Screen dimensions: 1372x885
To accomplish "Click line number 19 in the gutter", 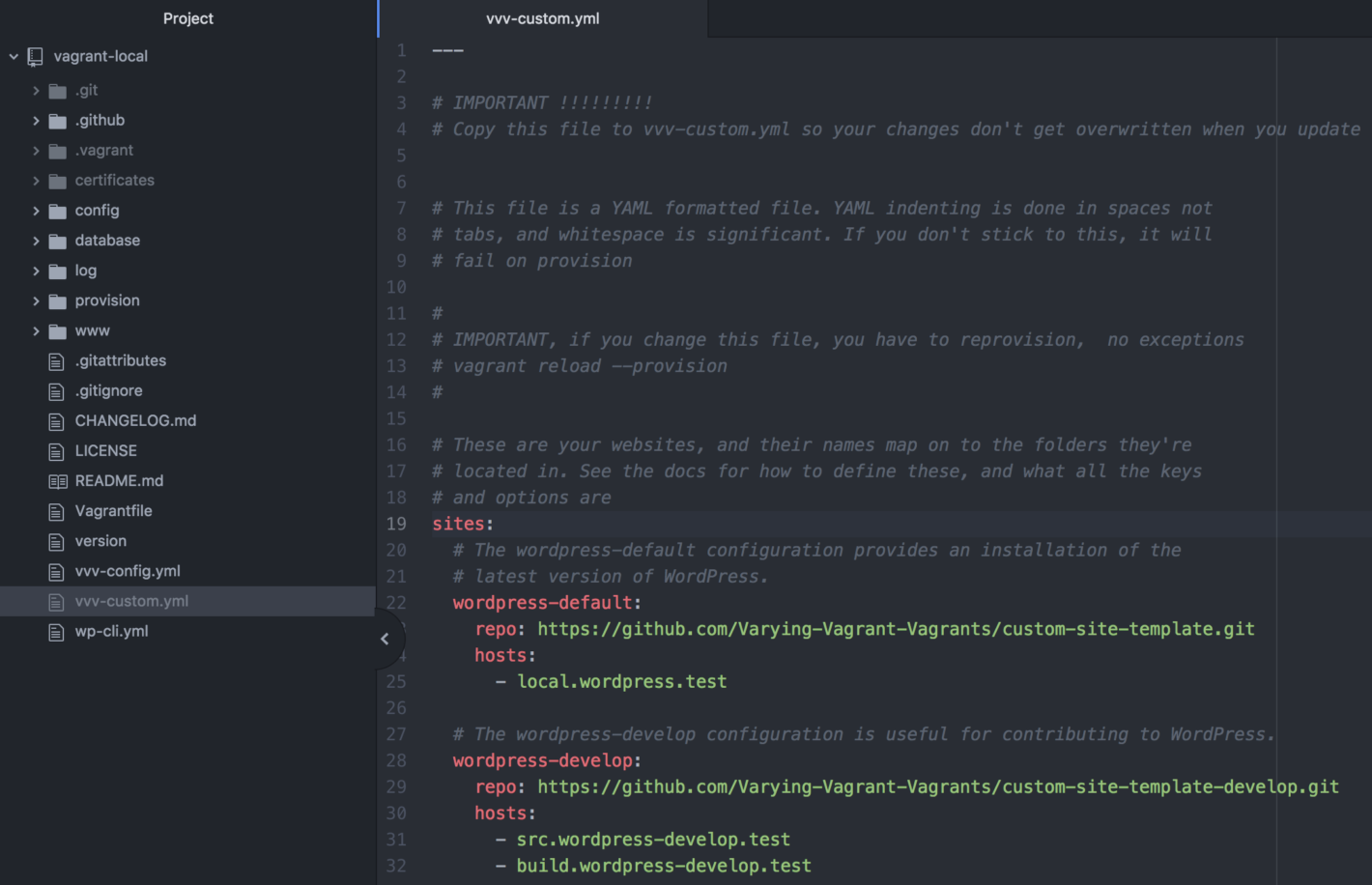I will tap(396, 523).
